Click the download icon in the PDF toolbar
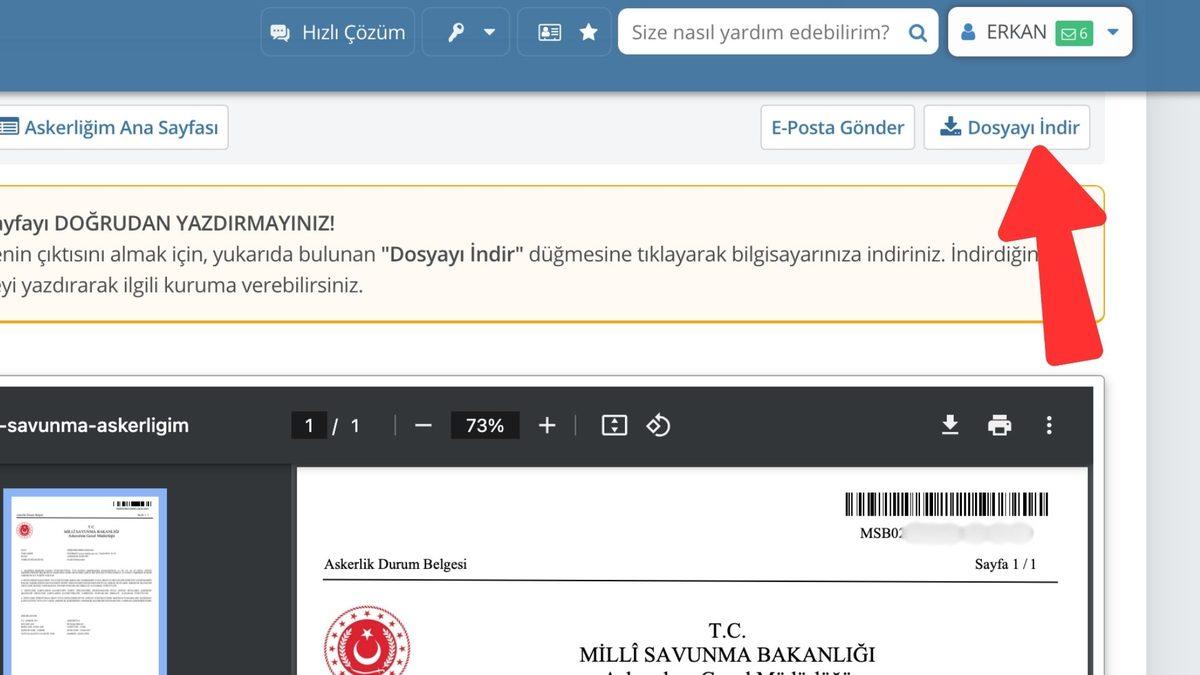Viewport: 1200px width, 675px height. pyautogui.click(x=949, y=425)
